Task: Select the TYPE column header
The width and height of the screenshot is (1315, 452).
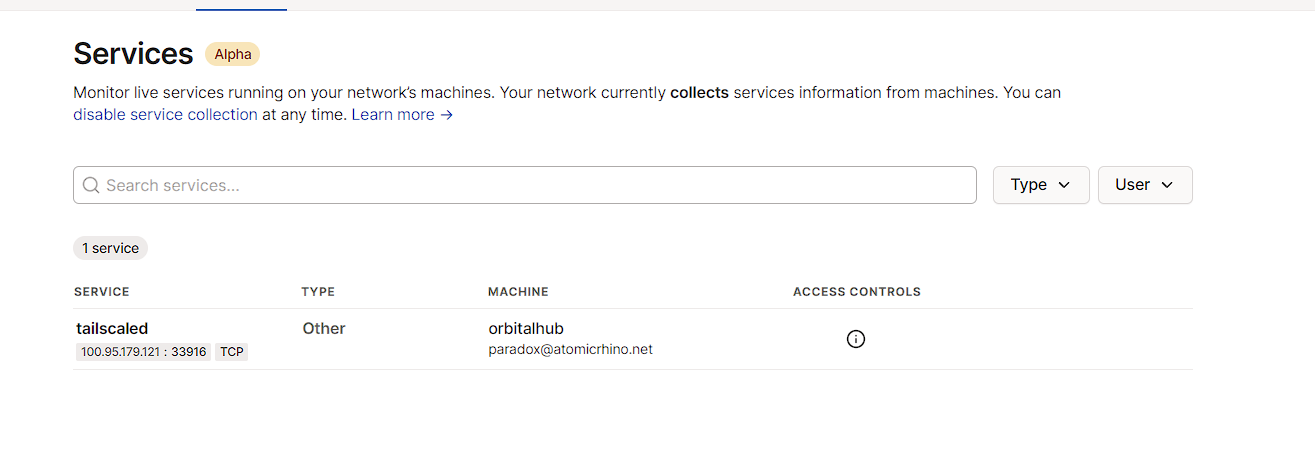Action: click(318, 292)
